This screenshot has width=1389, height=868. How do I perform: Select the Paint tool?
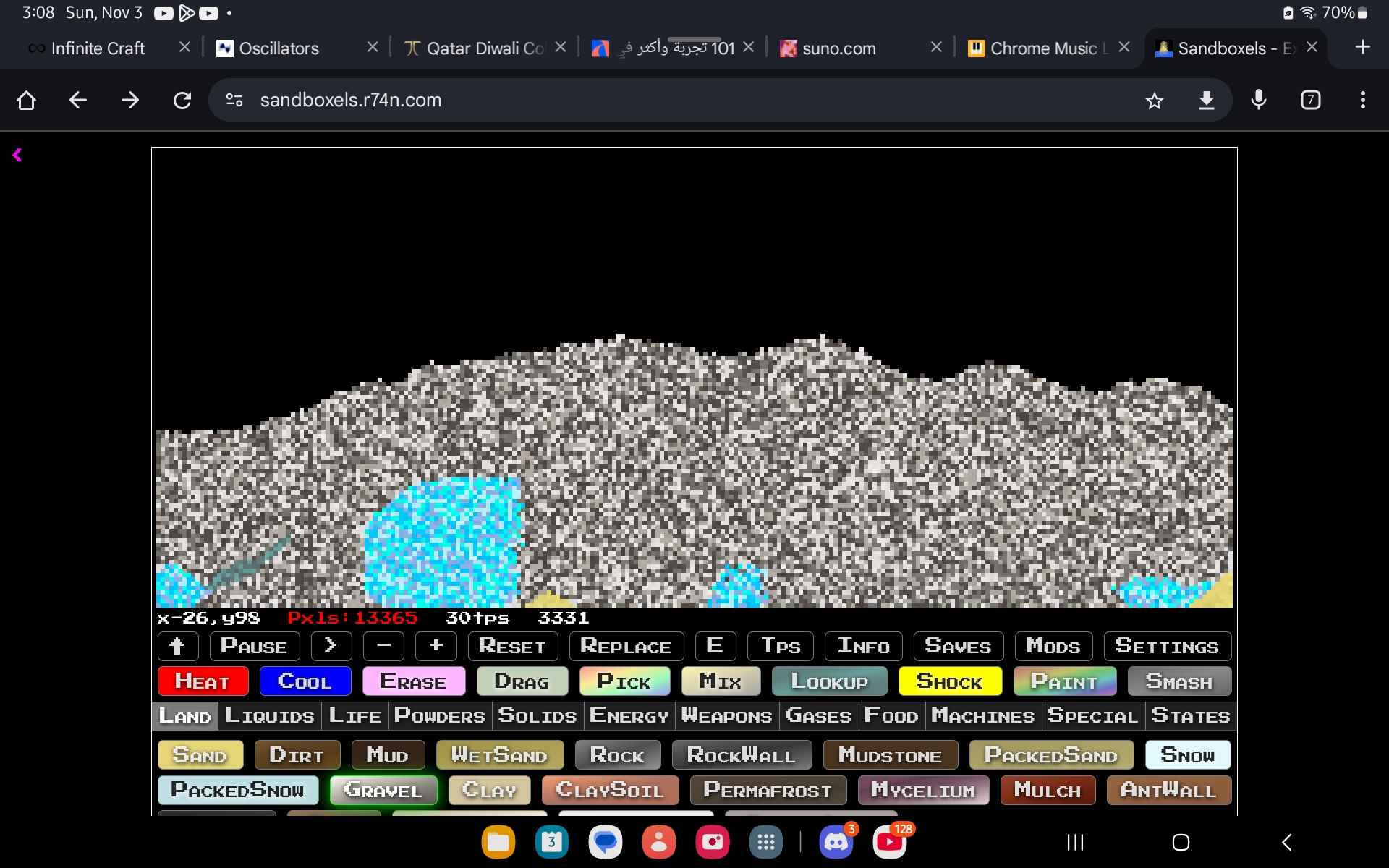[x=1064, y=681]
